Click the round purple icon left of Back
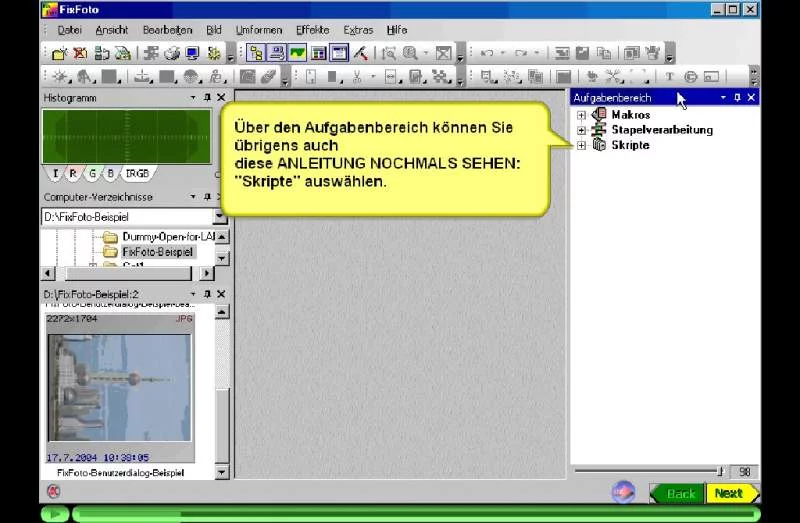Image resolution: width=800 pixels, height=523 pixels. click(623, 492)
